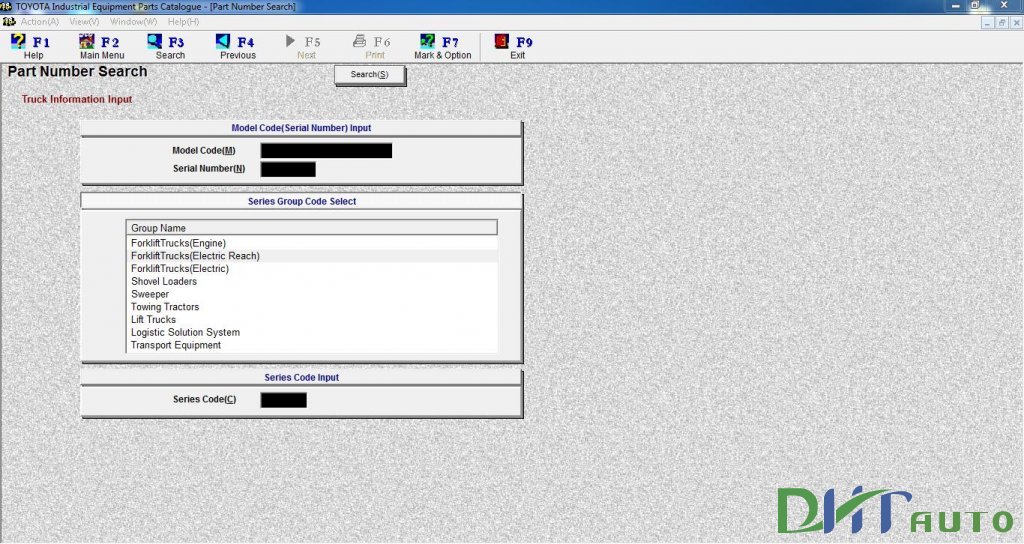Close the inner Part Number Search window
1024x544 pixels.
(1016, 22)
